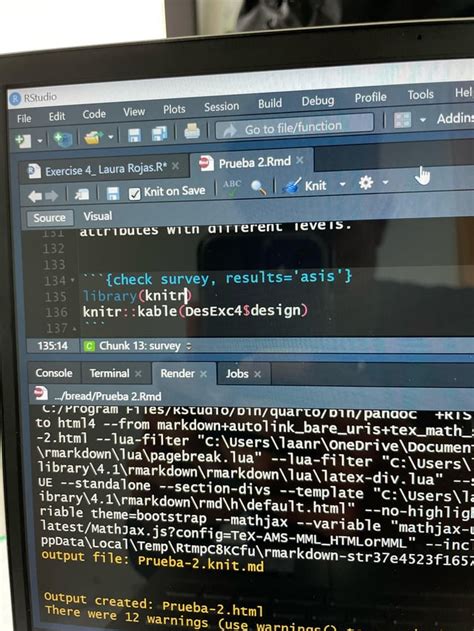
Task: Select the Render tab
Action: [x=177, y=373]
